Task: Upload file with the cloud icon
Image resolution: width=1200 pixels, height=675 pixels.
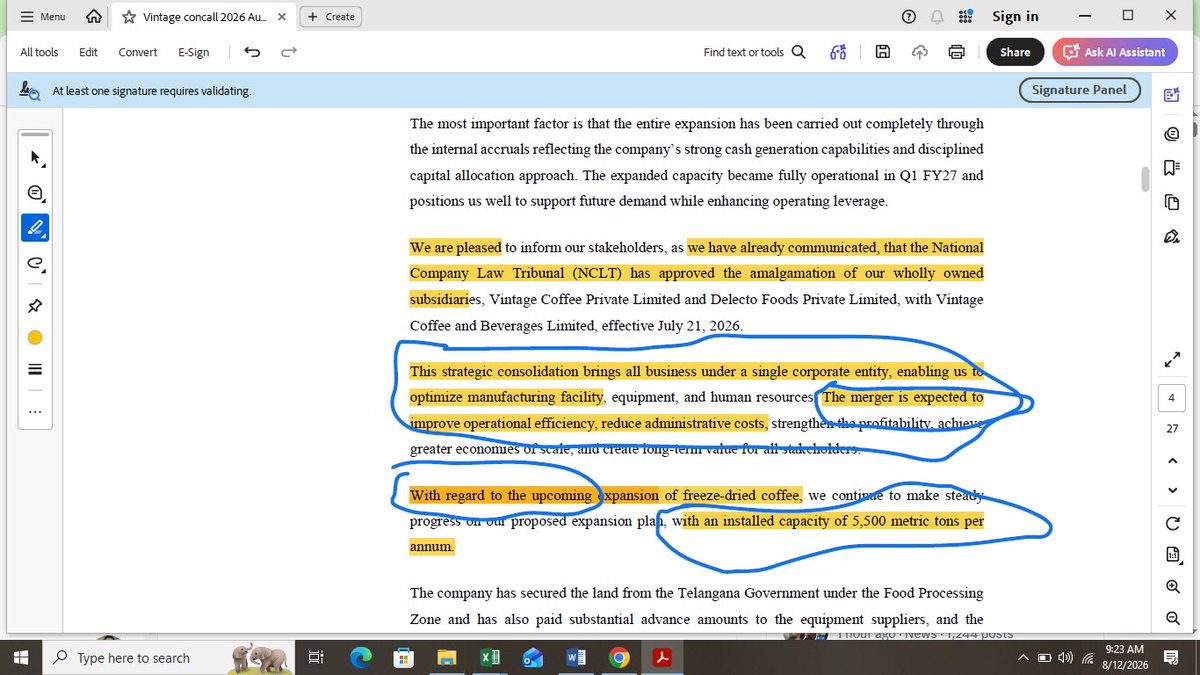Action: [x=920, y=52]
